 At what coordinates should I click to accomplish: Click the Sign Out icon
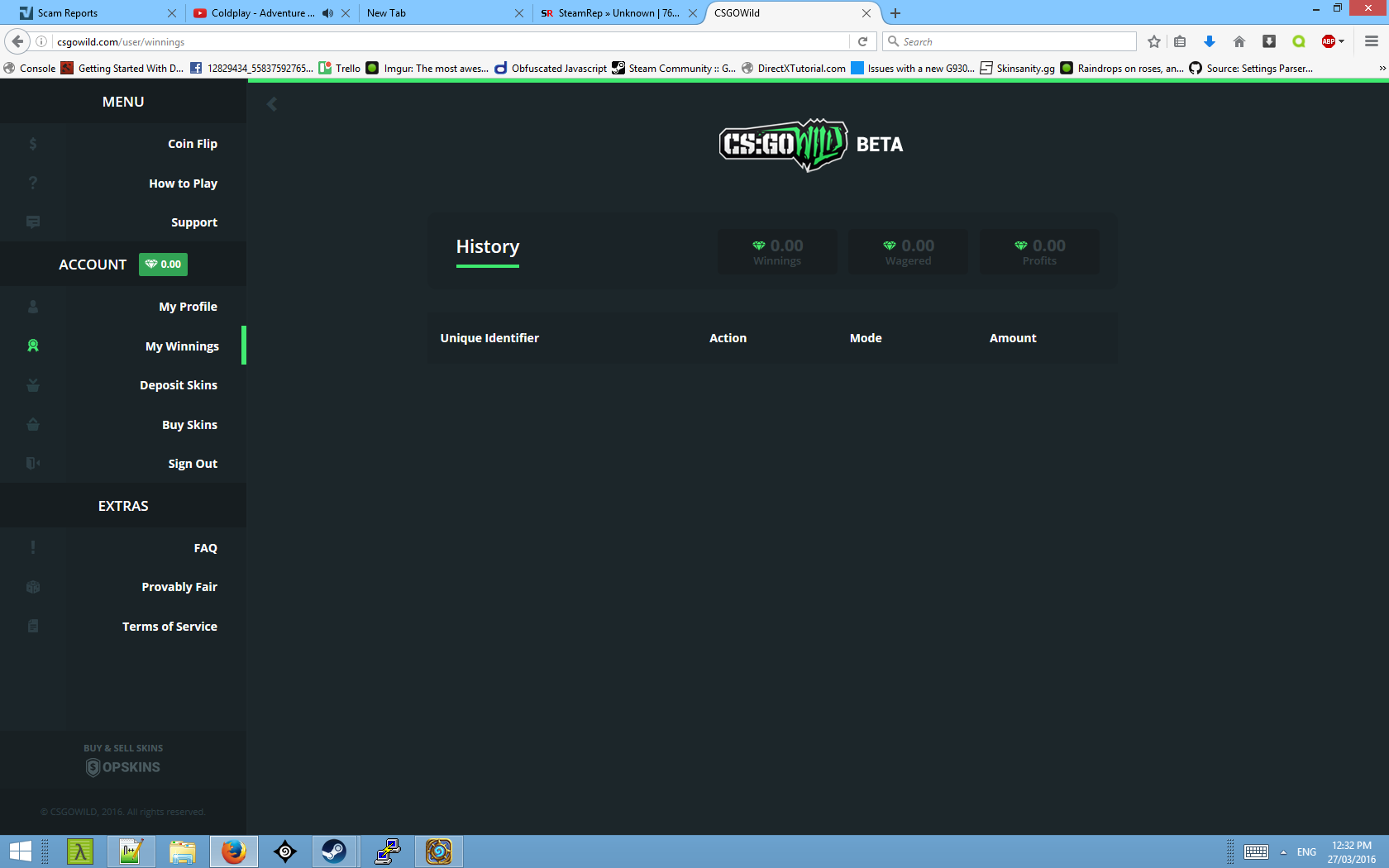tap(33, 464)
